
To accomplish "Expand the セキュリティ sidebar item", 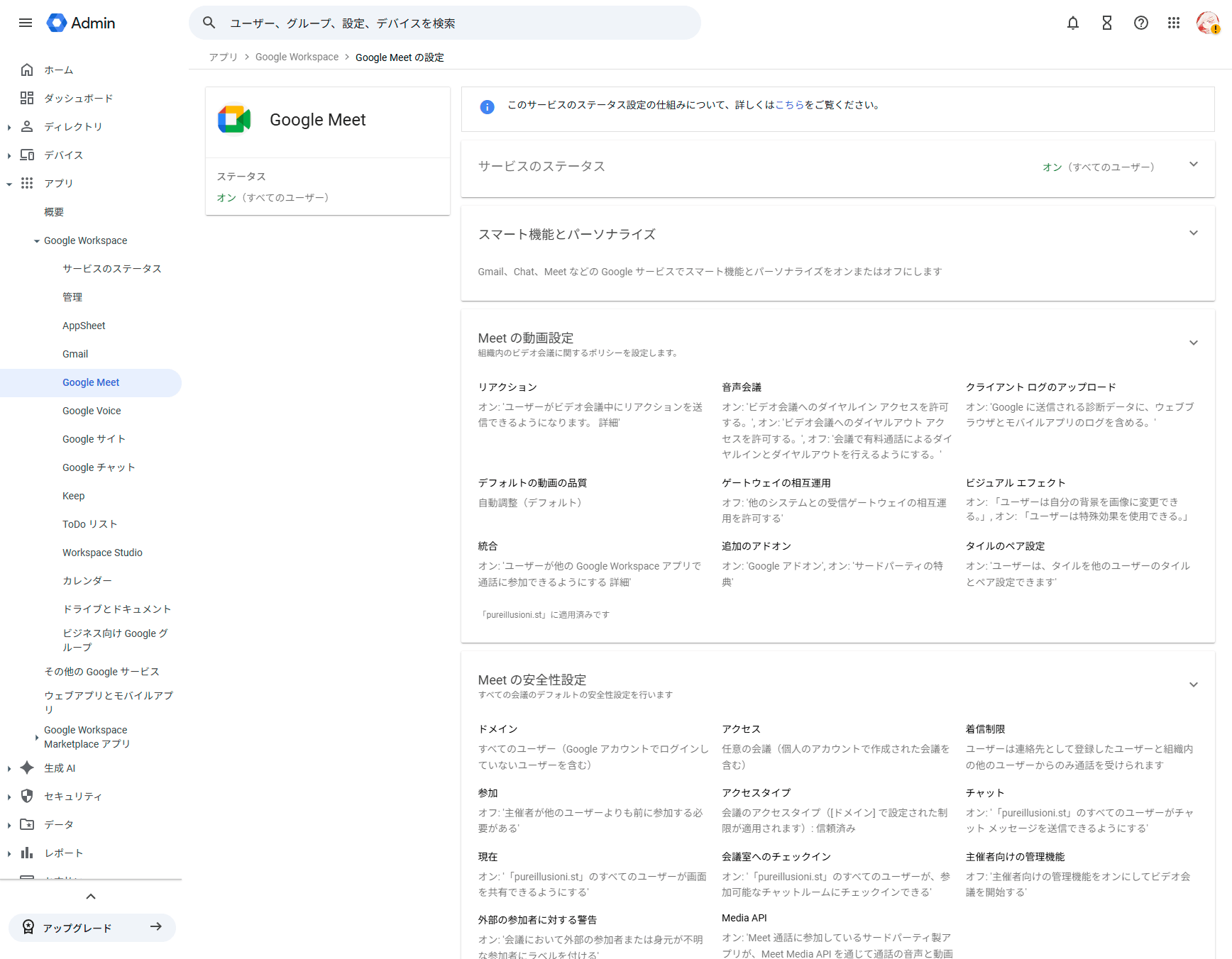I will click(9, 797).
